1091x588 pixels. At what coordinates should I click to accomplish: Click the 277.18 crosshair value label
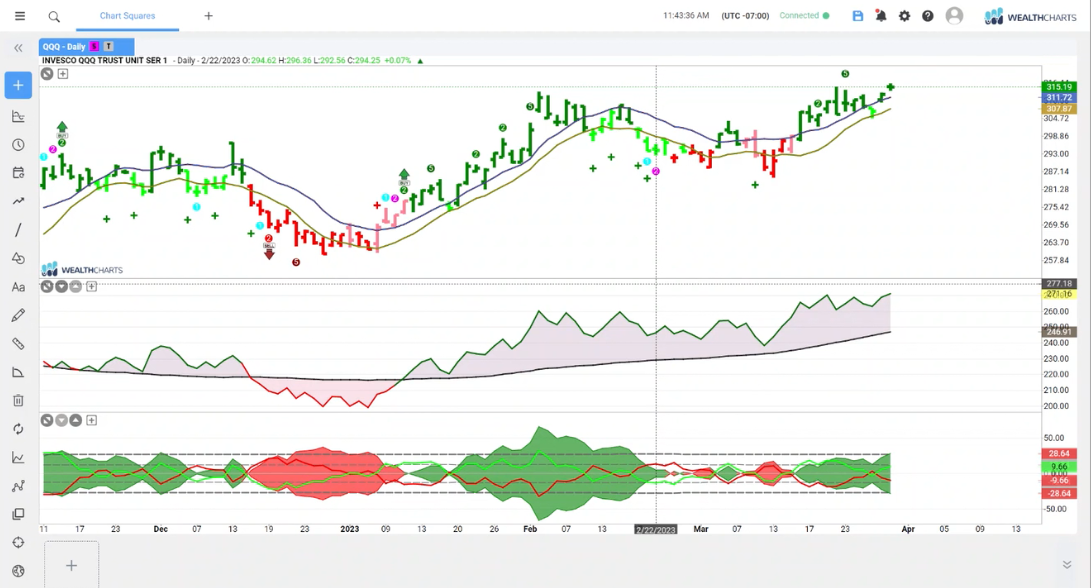point(1059,284)
